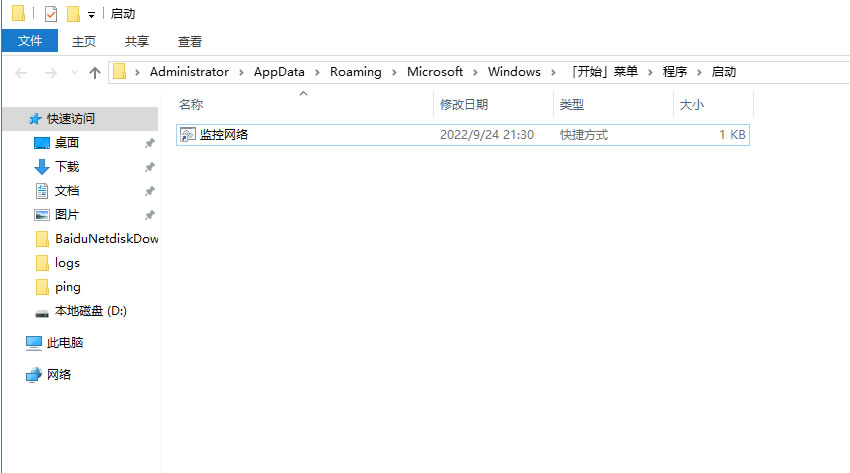Viewport: 850px width, 473px height.
Task: Click the folder icon at title bar left
Action: coord(18,13)
